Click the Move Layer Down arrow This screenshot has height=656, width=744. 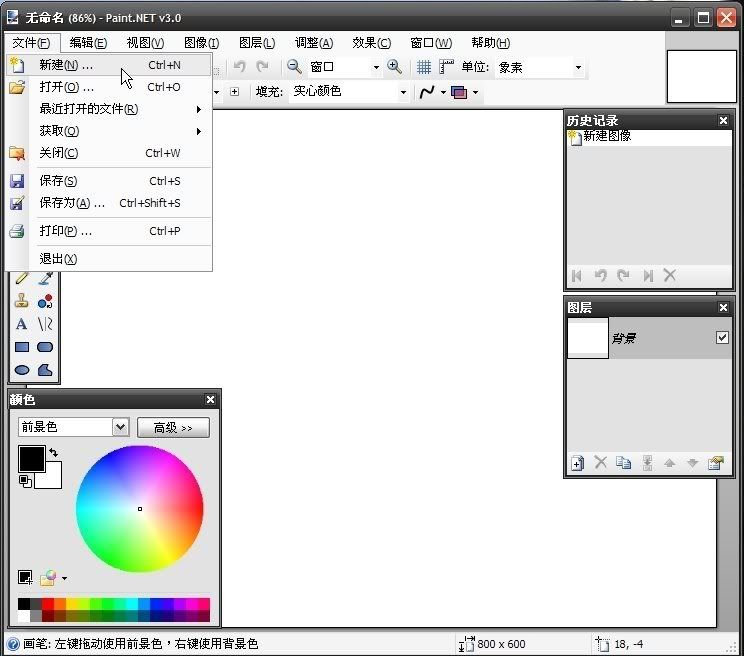(x=692, y=463)
